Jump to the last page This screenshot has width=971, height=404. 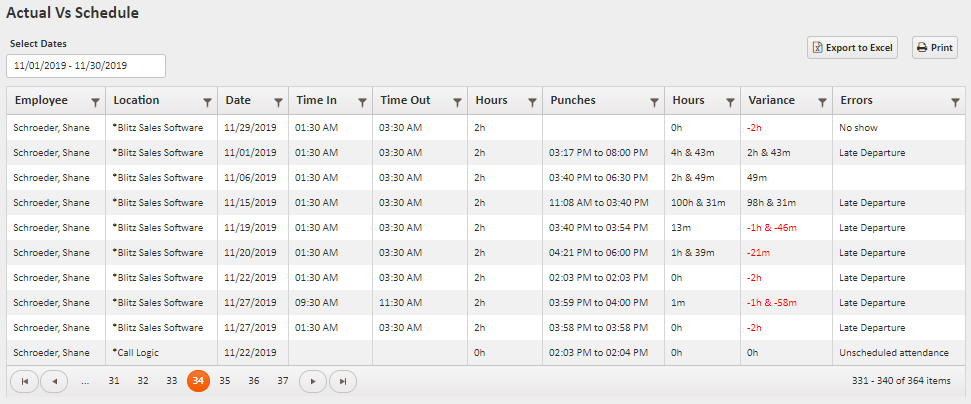342,381
